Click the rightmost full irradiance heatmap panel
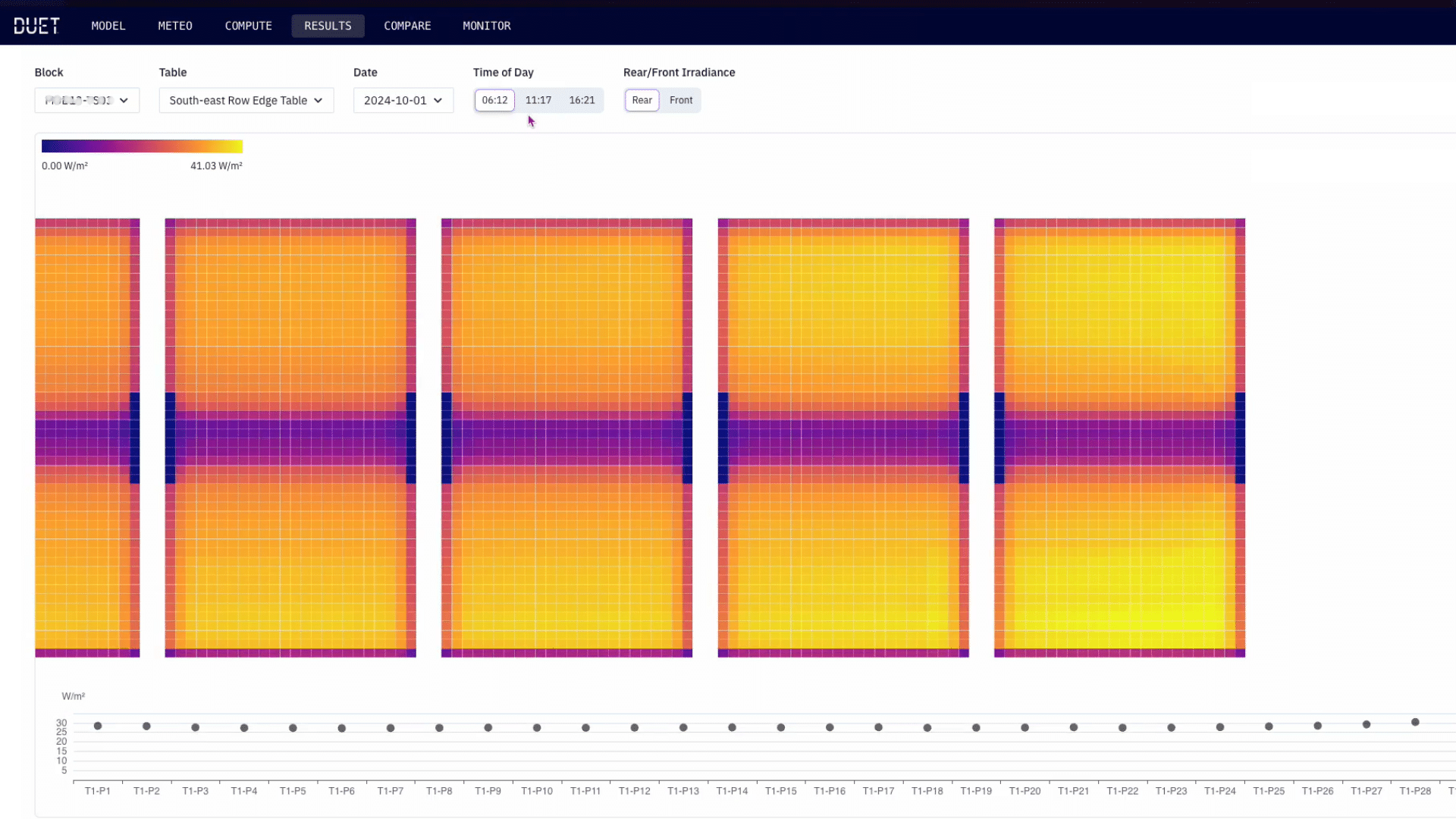Viewport: 1456px width, 819px height. pyautogui.click(x=1119, y=438)
